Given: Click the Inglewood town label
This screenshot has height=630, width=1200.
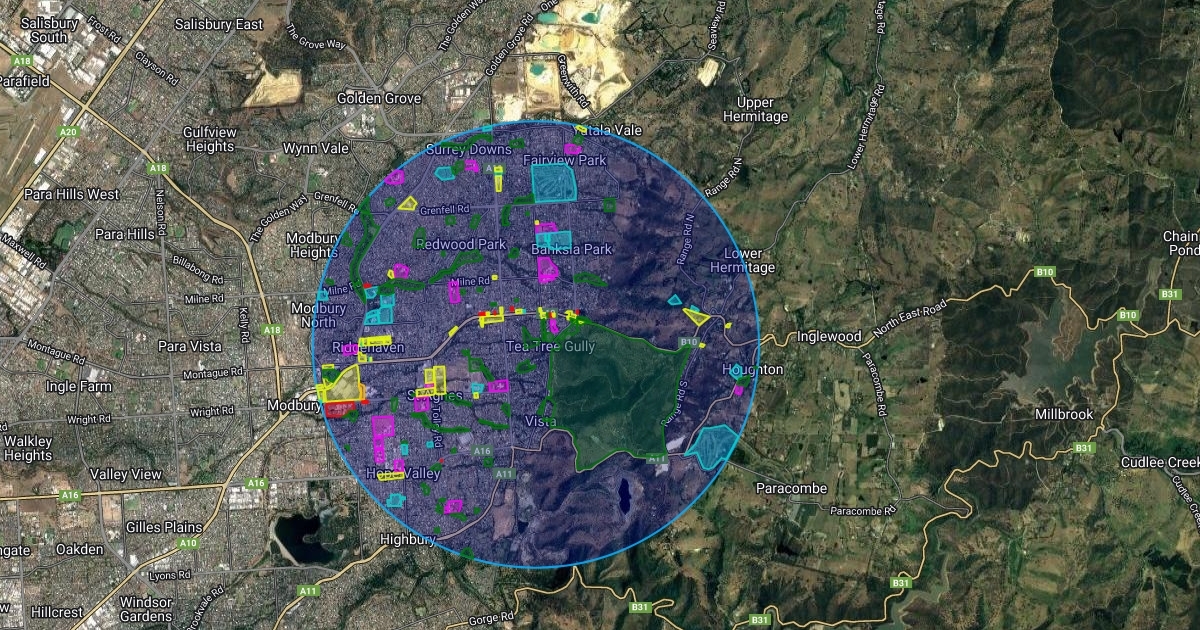Looking at the screenshot, I should pyautogui.click(x=829, y=336).
